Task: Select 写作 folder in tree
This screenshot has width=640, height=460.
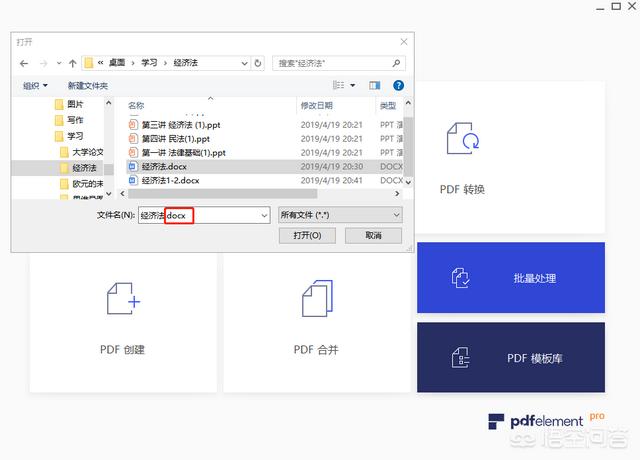Action: (69, 120)
